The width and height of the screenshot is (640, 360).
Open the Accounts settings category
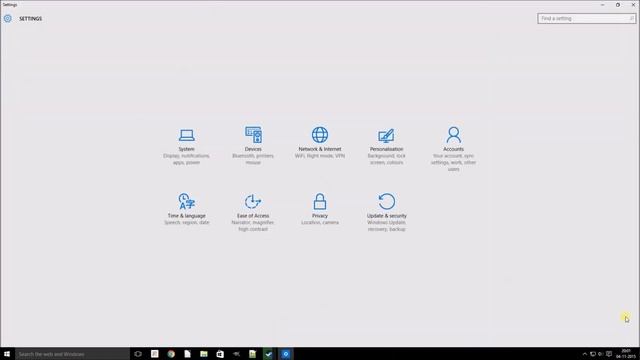(x=453, y=149)
